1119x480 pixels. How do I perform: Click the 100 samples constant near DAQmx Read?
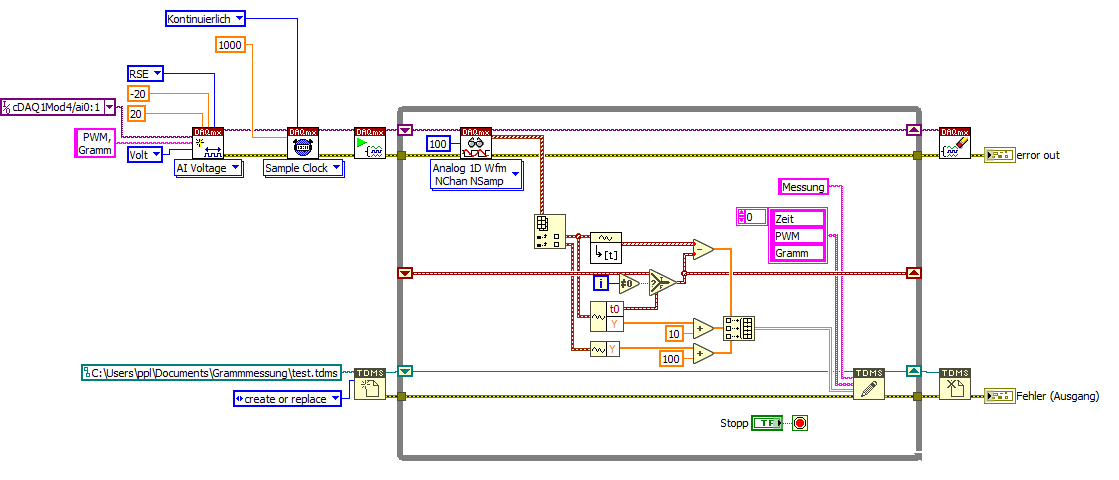439,143
